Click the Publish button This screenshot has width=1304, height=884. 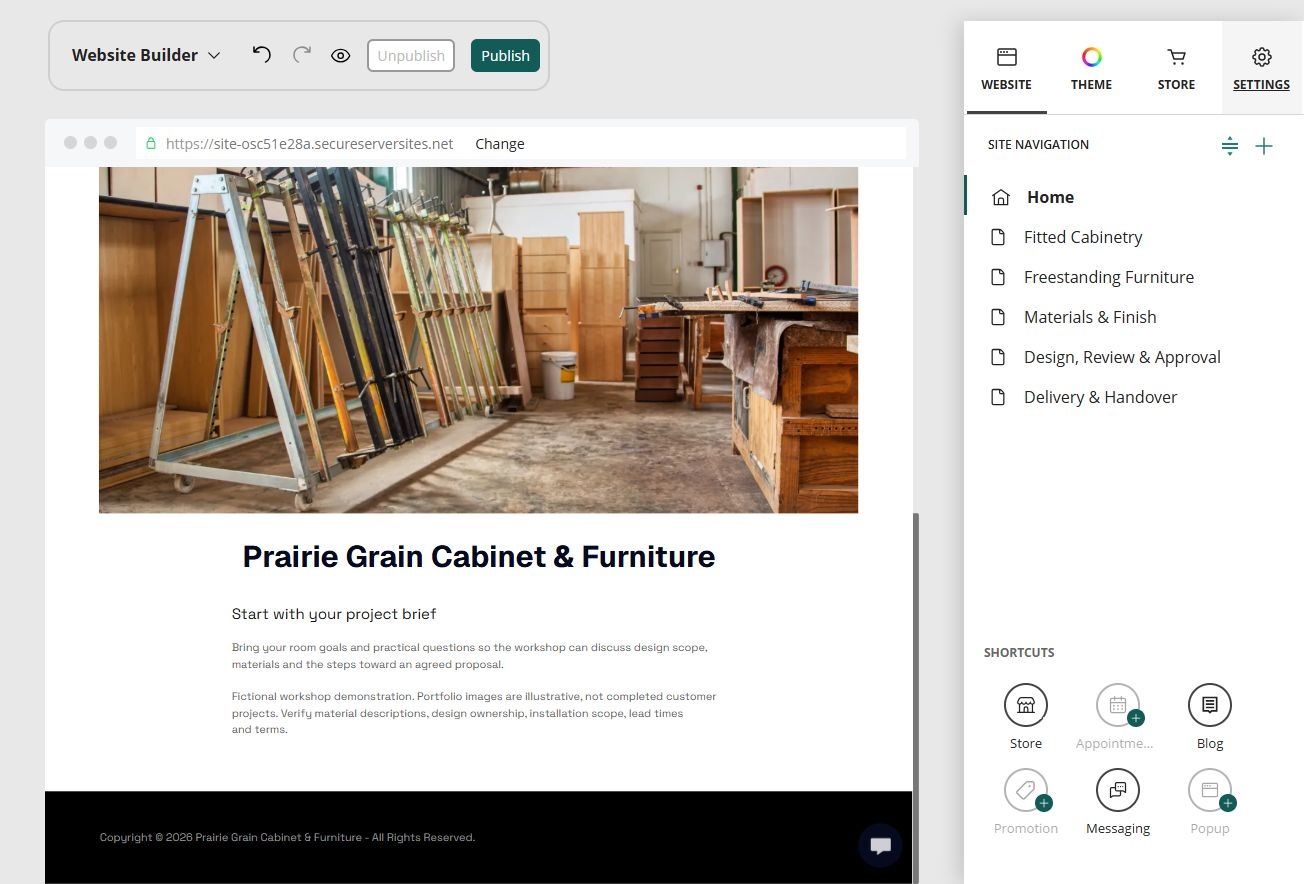pos(505,56)
